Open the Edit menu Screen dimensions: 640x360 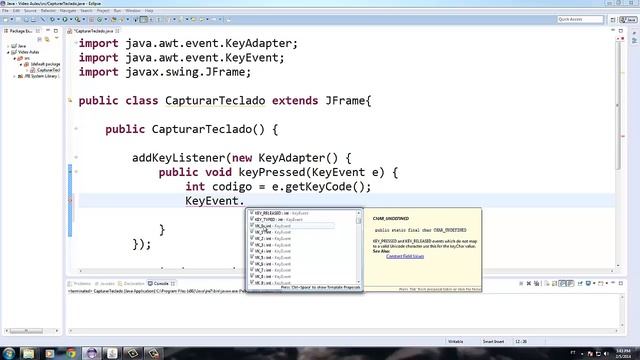click(16, 11)
